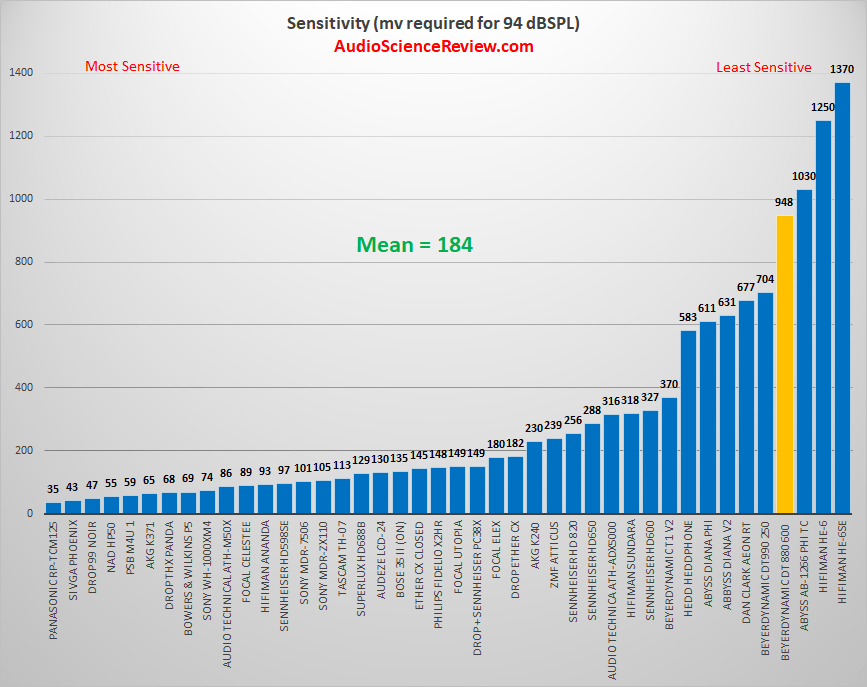Click the '288' data label
The width and height of the screenshot is (867, 687).
click(x=592, y=410)
